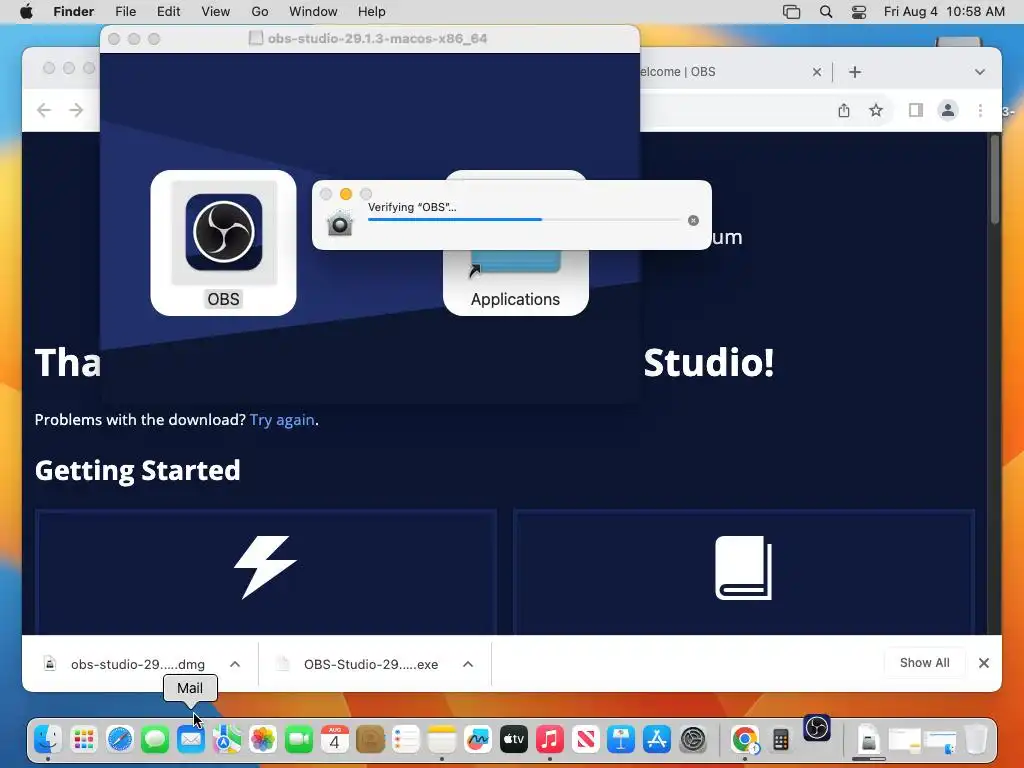Launch Freeform from the Dock
The width and height of the screenshot is (1024, 768).
(x=478, y=740)
